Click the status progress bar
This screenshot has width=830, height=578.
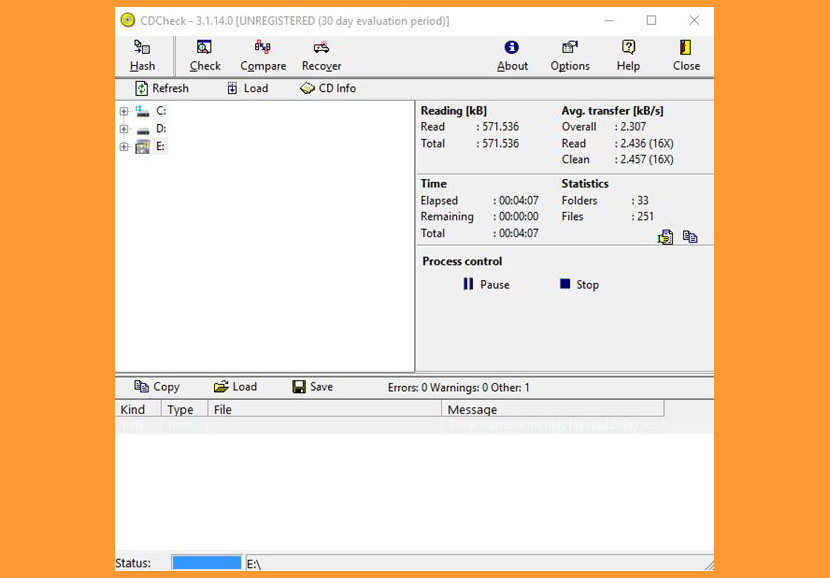206,562
